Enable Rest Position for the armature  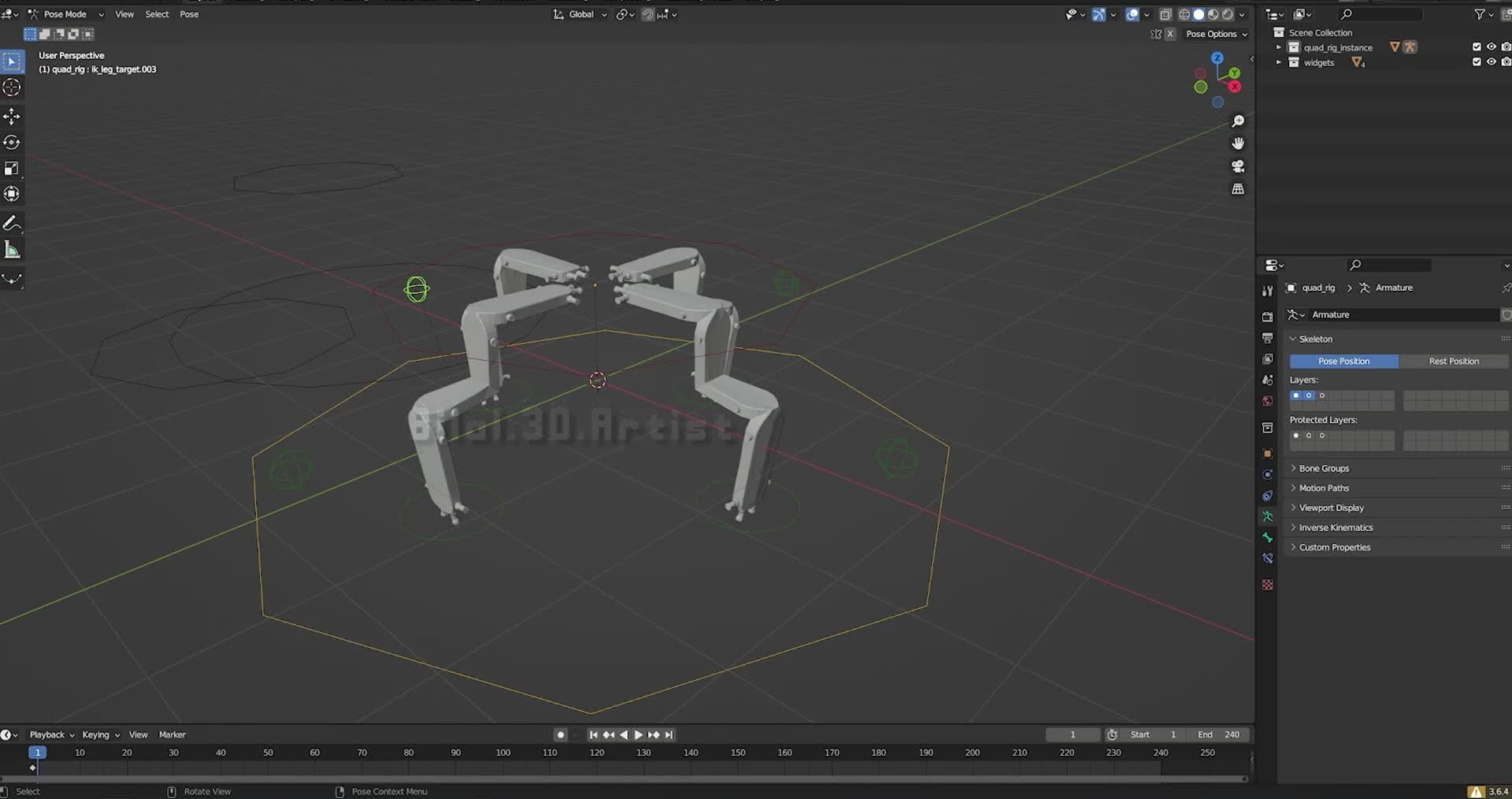tap(1453, 361)
